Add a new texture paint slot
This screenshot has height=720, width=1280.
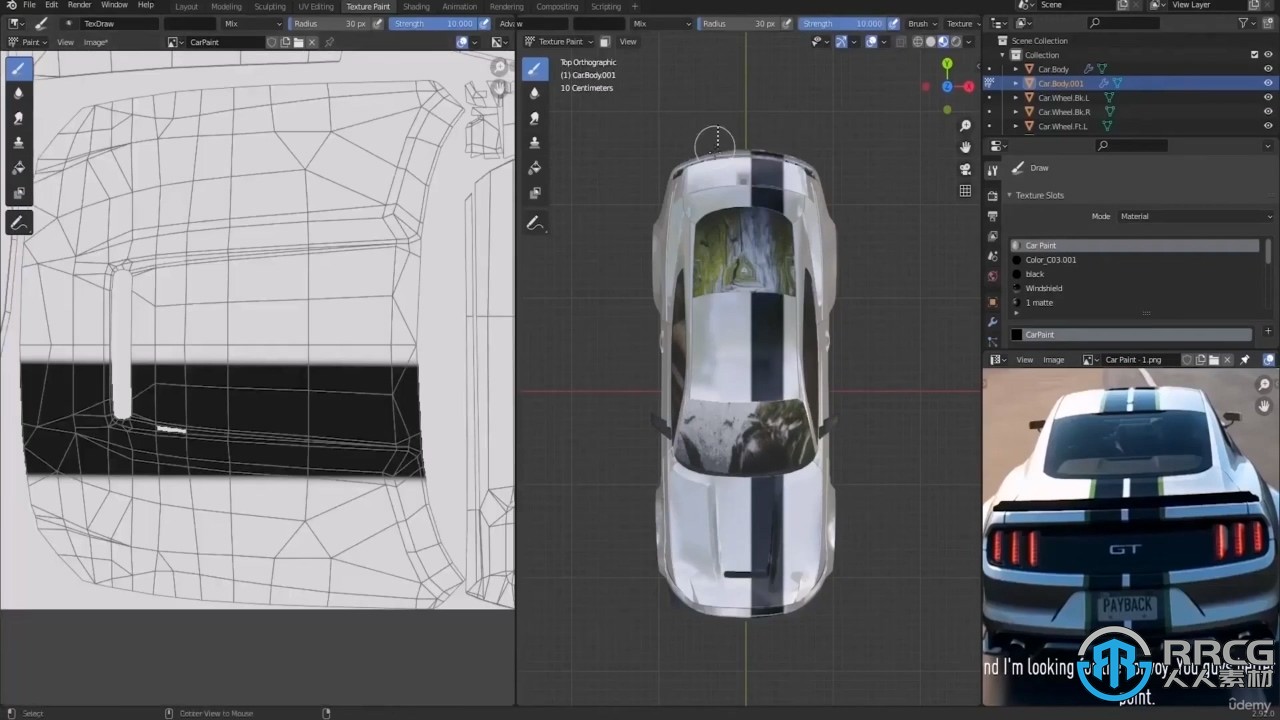coord(1268,331)
